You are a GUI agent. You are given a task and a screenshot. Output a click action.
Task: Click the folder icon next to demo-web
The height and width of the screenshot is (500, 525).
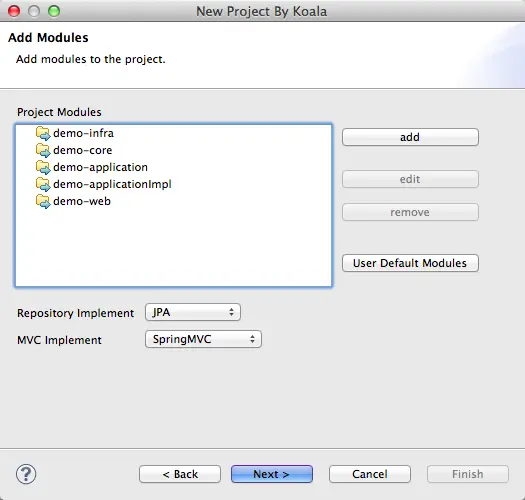pyautogui.click(x=43, y=201)
